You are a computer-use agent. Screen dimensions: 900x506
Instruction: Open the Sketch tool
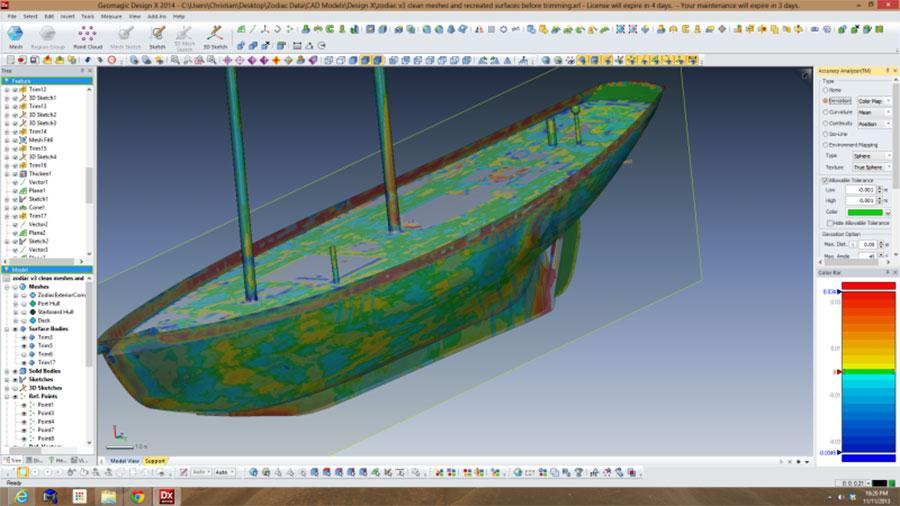pos(156,35)
